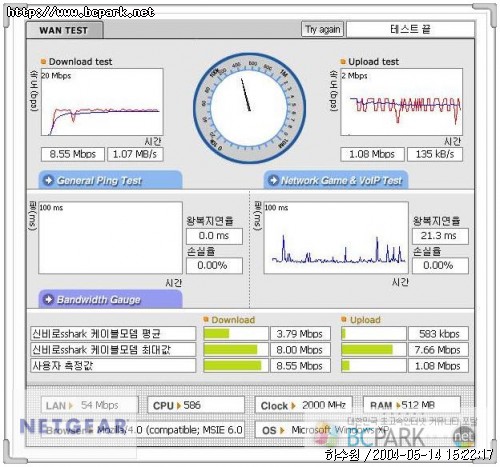Open the Network Game & VoIP Test section

tap(336, 180)
